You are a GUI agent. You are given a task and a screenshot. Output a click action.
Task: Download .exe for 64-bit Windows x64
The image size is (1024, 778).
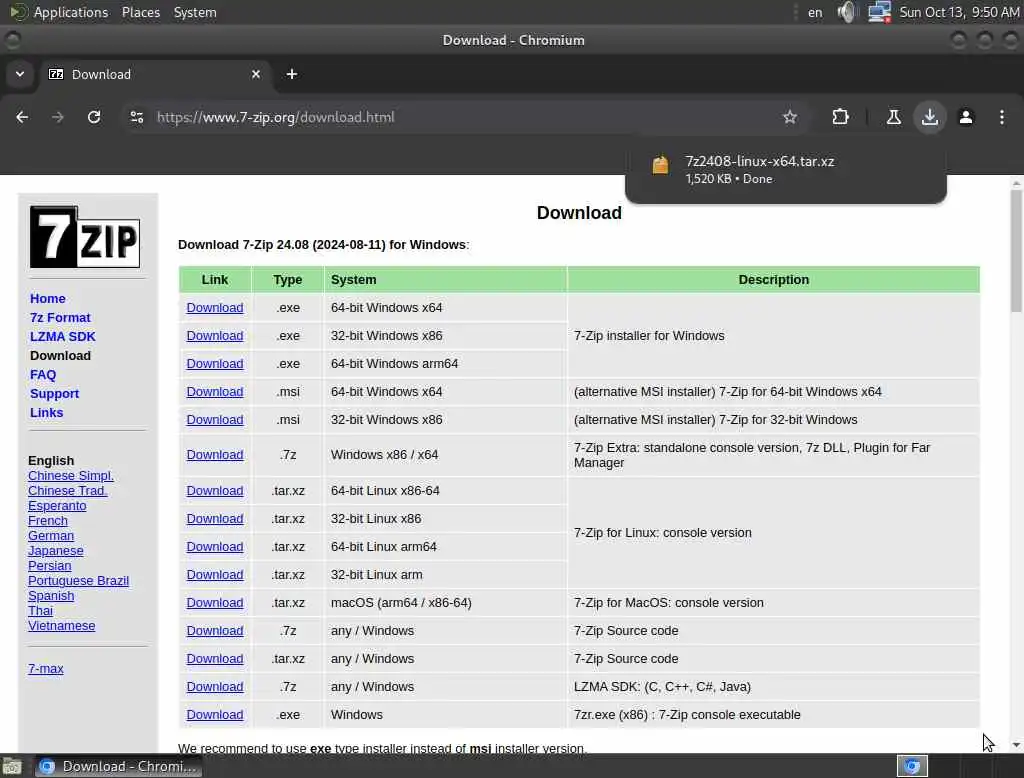click(215, 308)
